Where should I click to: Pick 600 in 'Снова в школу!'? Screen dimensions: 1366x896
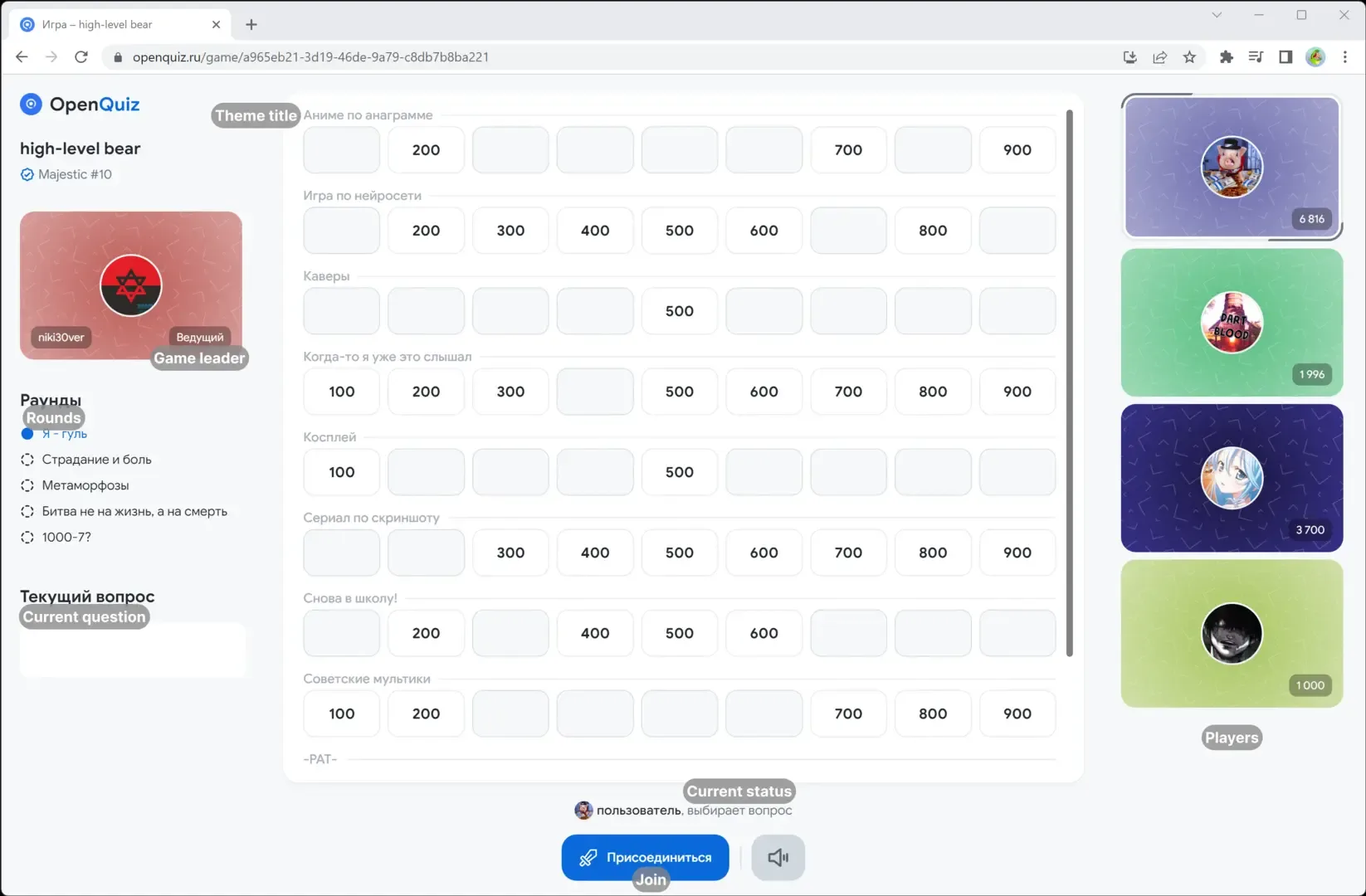click(763, 633)
